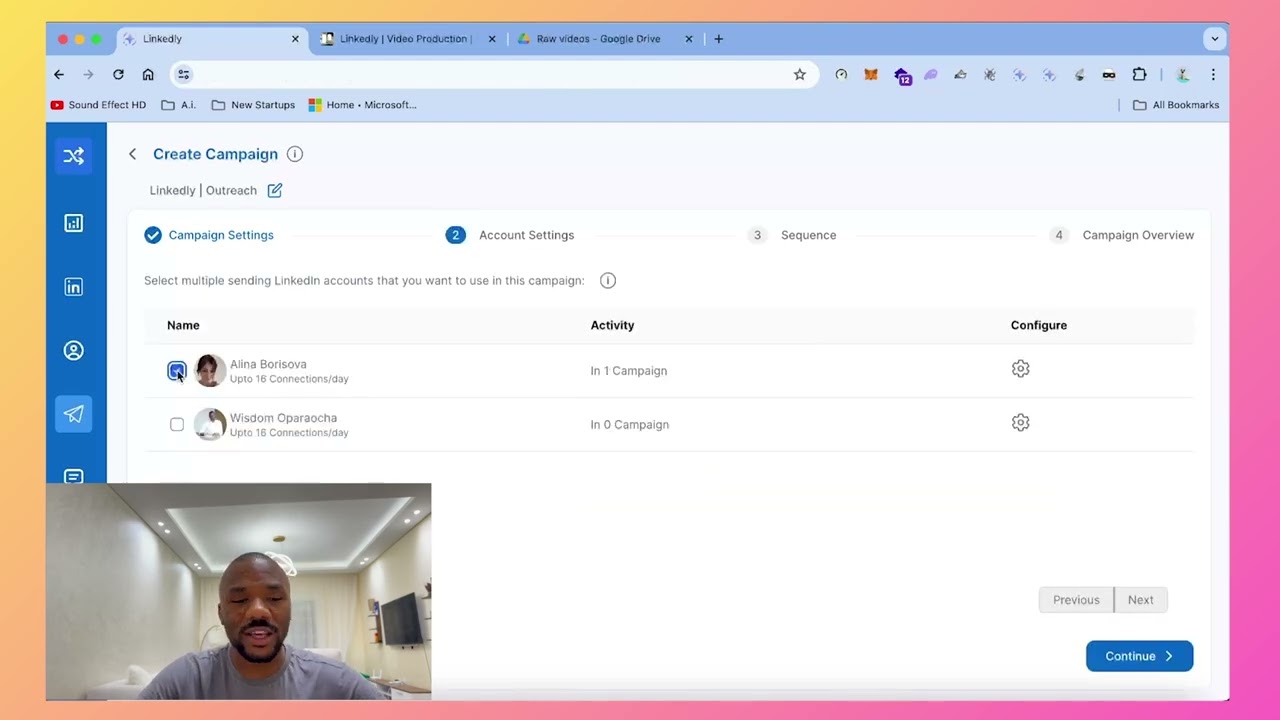Expand the tab search dropdown arrow

[x=1215, y=39]
